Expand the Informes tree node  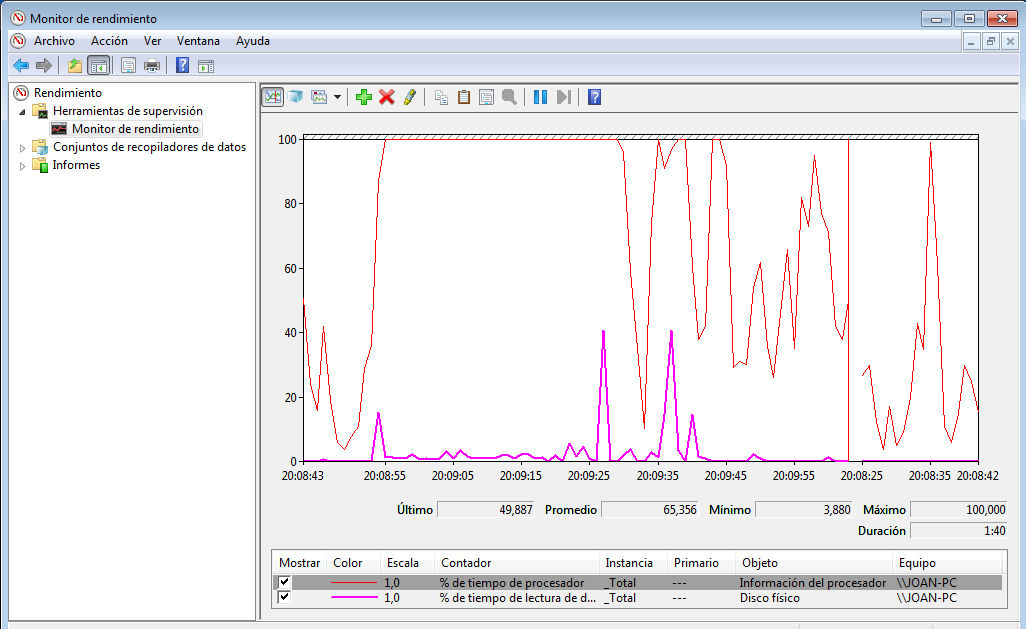point(23,166)
